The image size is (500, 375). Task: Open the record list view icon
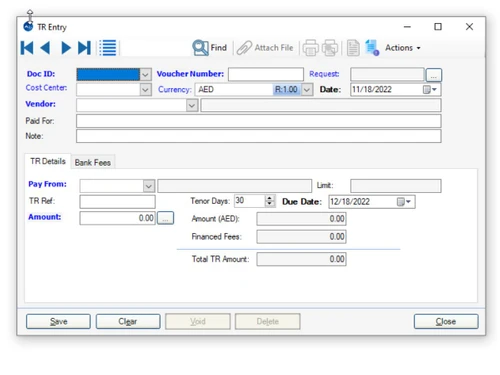coord(108,48)
